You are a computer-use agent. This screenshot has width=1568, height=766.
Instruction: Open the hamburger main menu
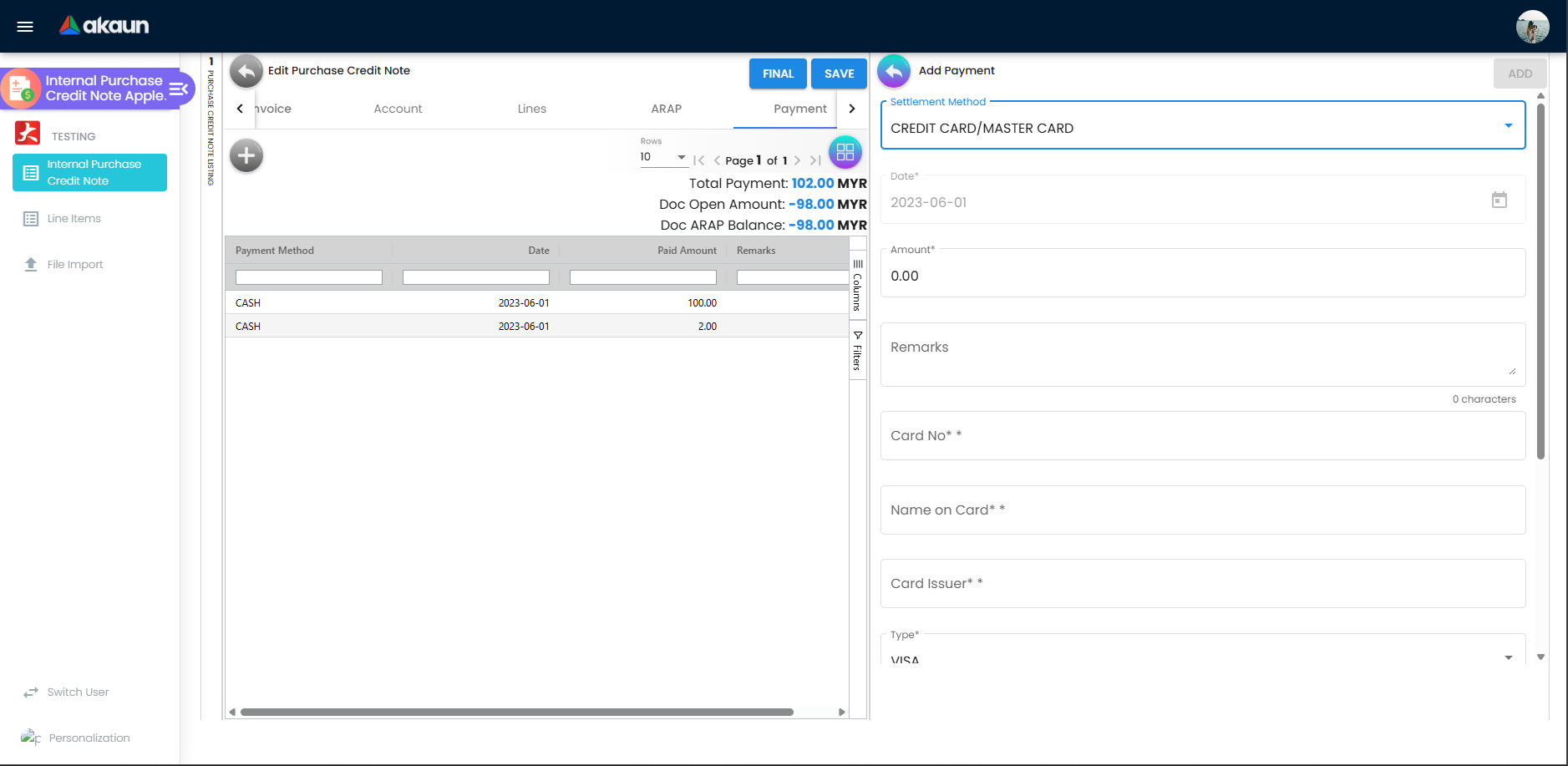25,27
